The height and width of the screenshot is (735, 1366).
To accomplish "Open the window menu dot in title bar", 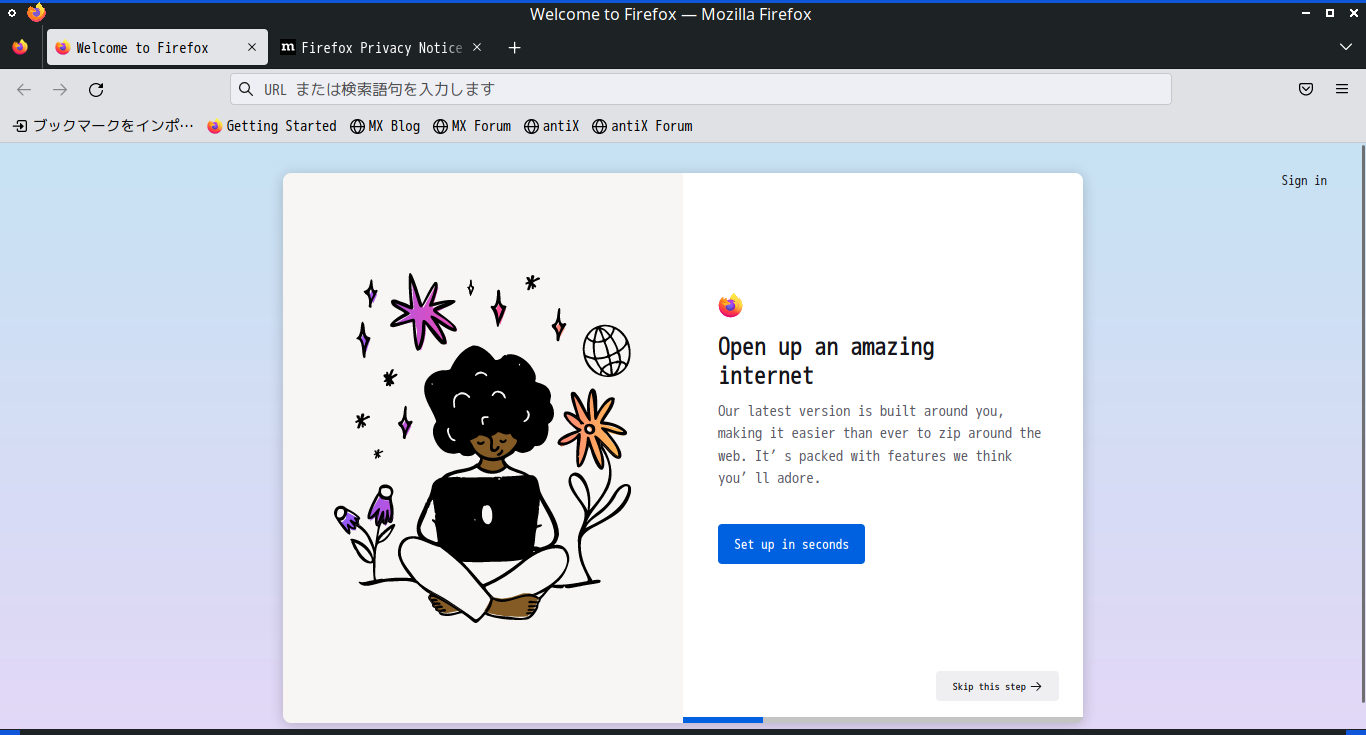I will [x=12, y=13].
